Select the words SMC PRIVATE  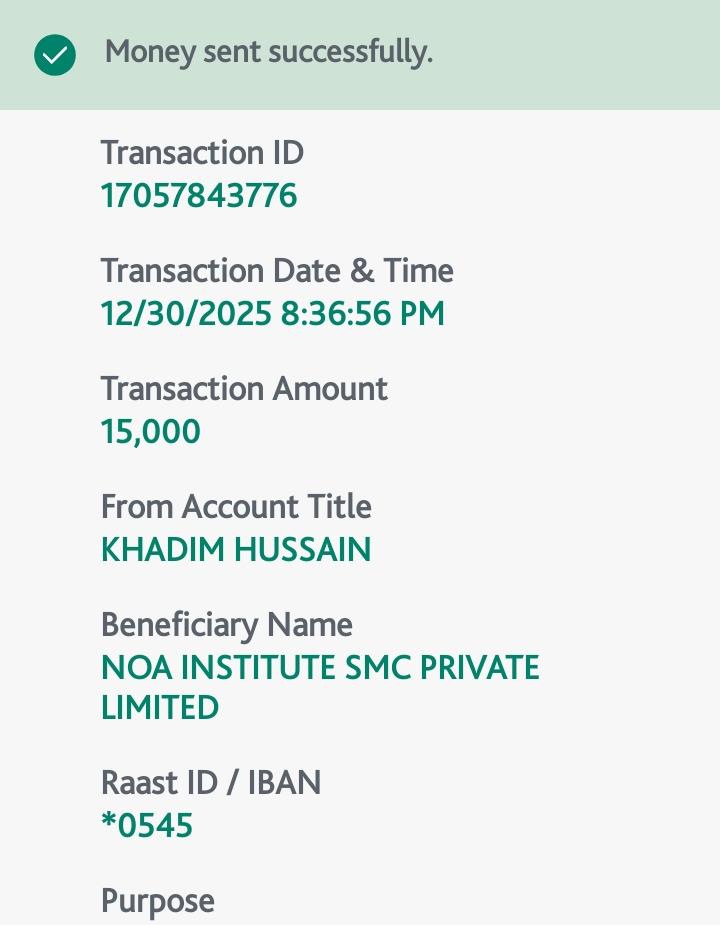tap(442, 668)
